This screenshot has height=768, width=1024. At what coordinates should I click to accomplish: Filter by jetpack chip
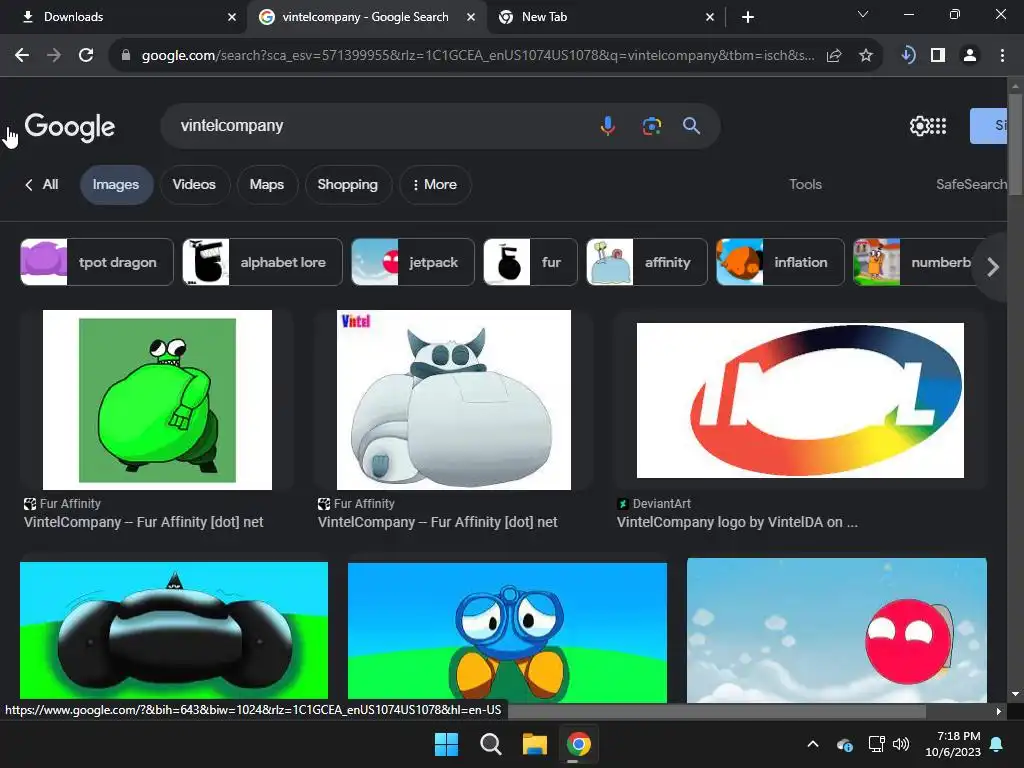(x=413, y=262)
